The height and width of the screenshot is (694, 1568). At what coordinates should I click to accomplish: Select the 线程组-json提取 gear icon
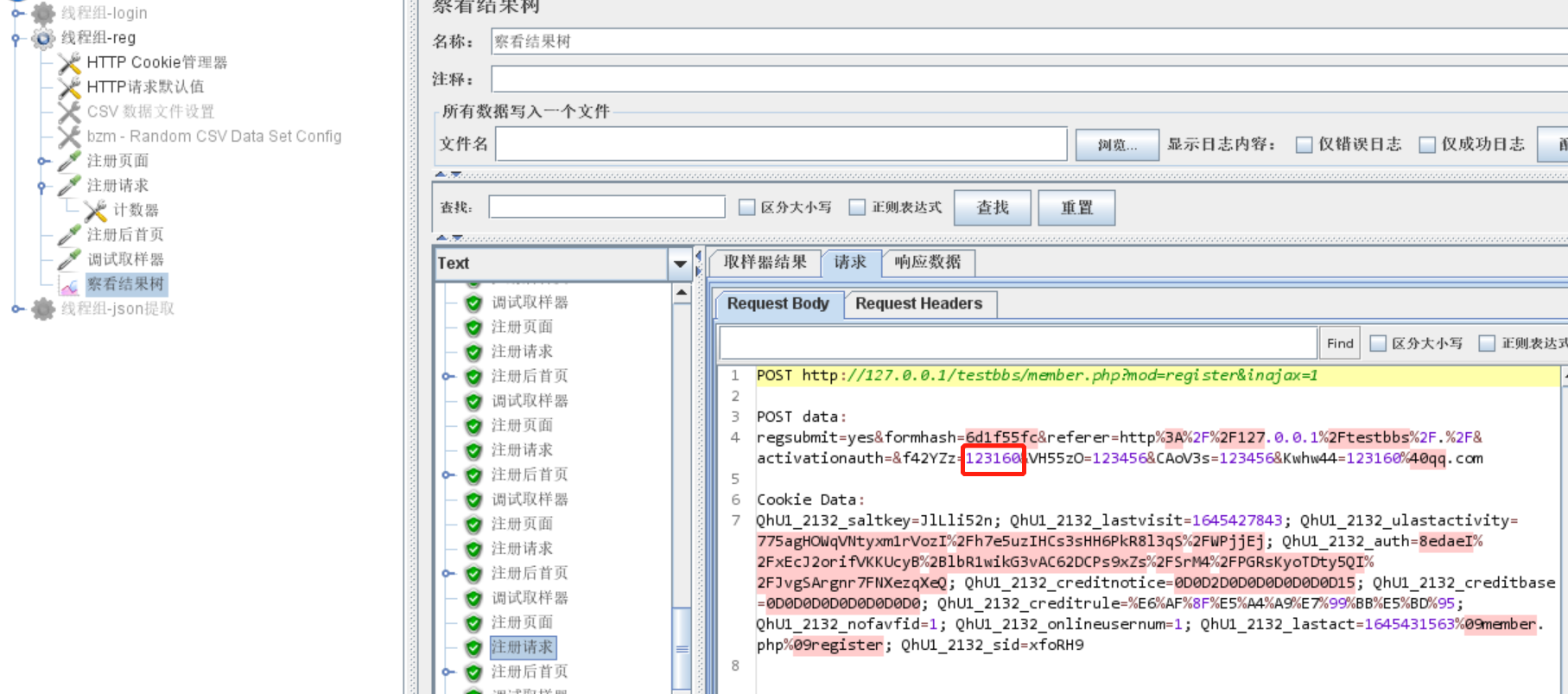click(43, 309)
